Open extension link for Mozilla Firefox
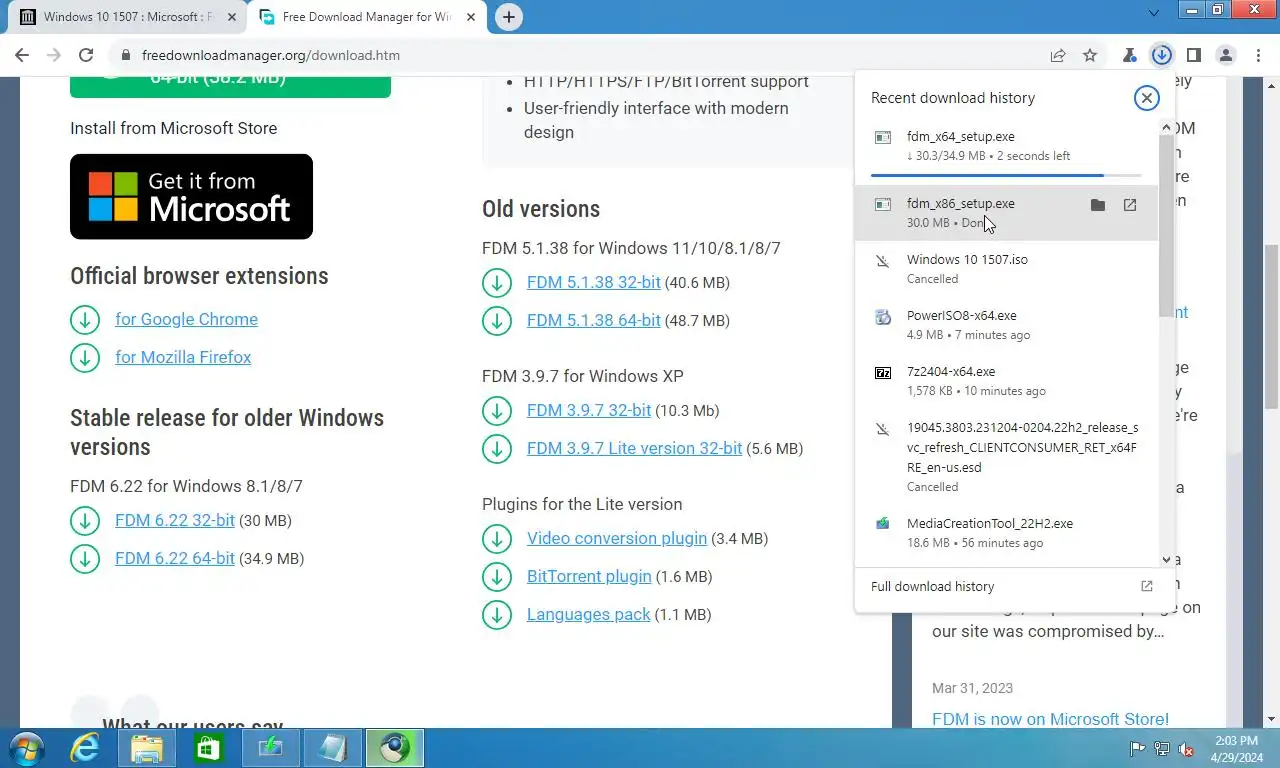The width and height of the screenshot is (1280, 768). [183, 357]
